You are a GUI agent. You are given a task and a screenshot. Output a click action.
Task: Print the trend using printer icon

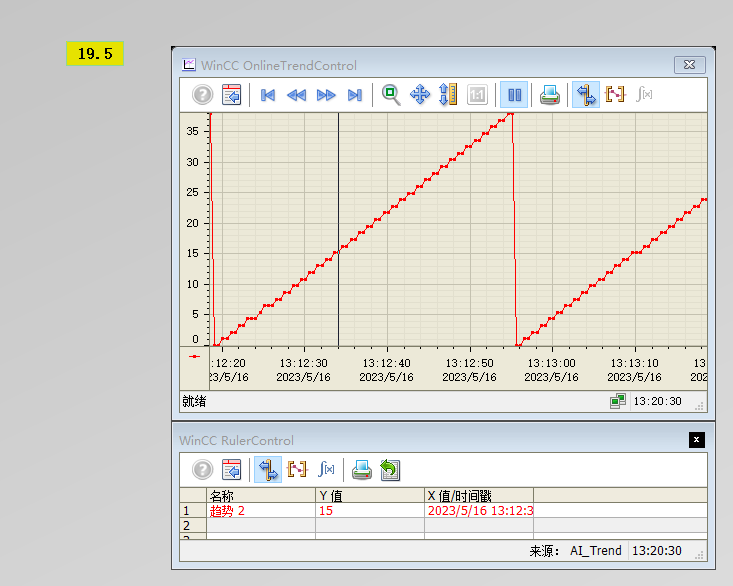pos(550,95)
